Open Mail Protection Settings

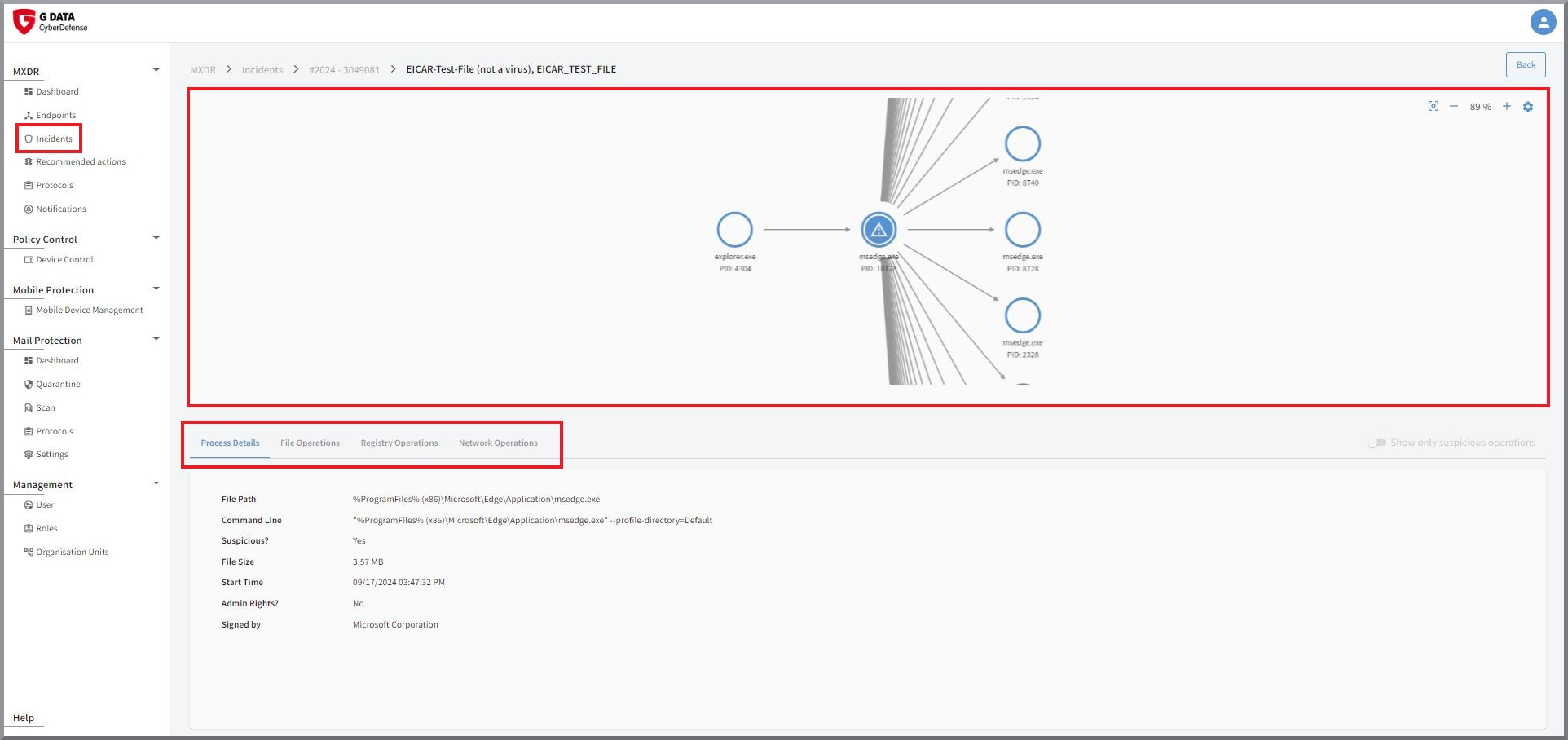point(46,455)
